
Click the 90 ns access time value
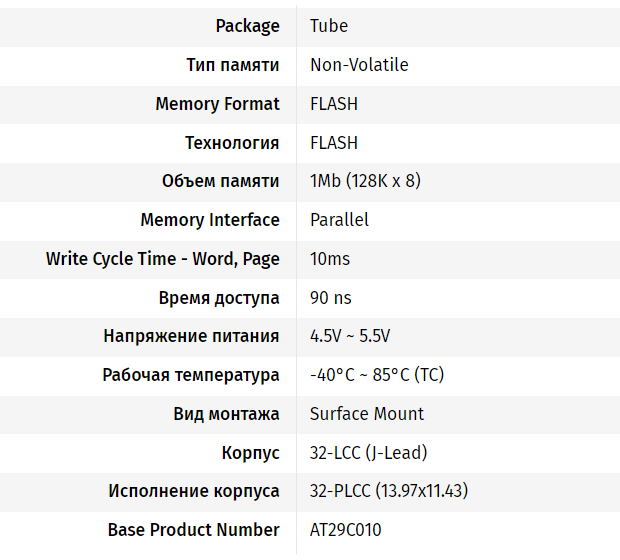click(331, 298)
